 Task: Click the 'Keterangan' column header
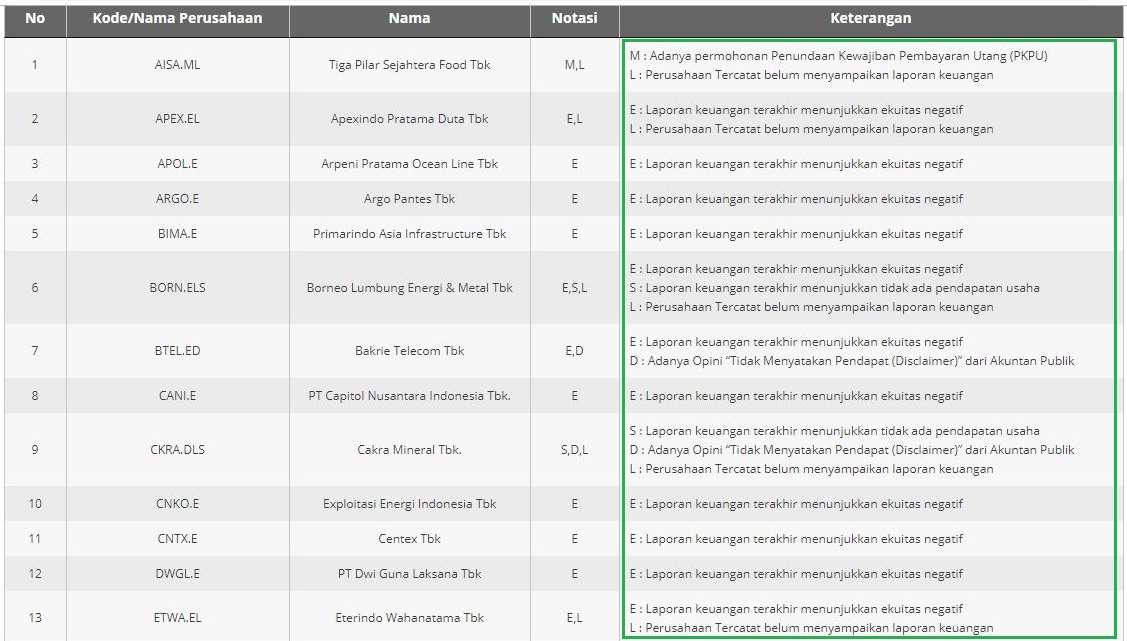coord(870,19)
